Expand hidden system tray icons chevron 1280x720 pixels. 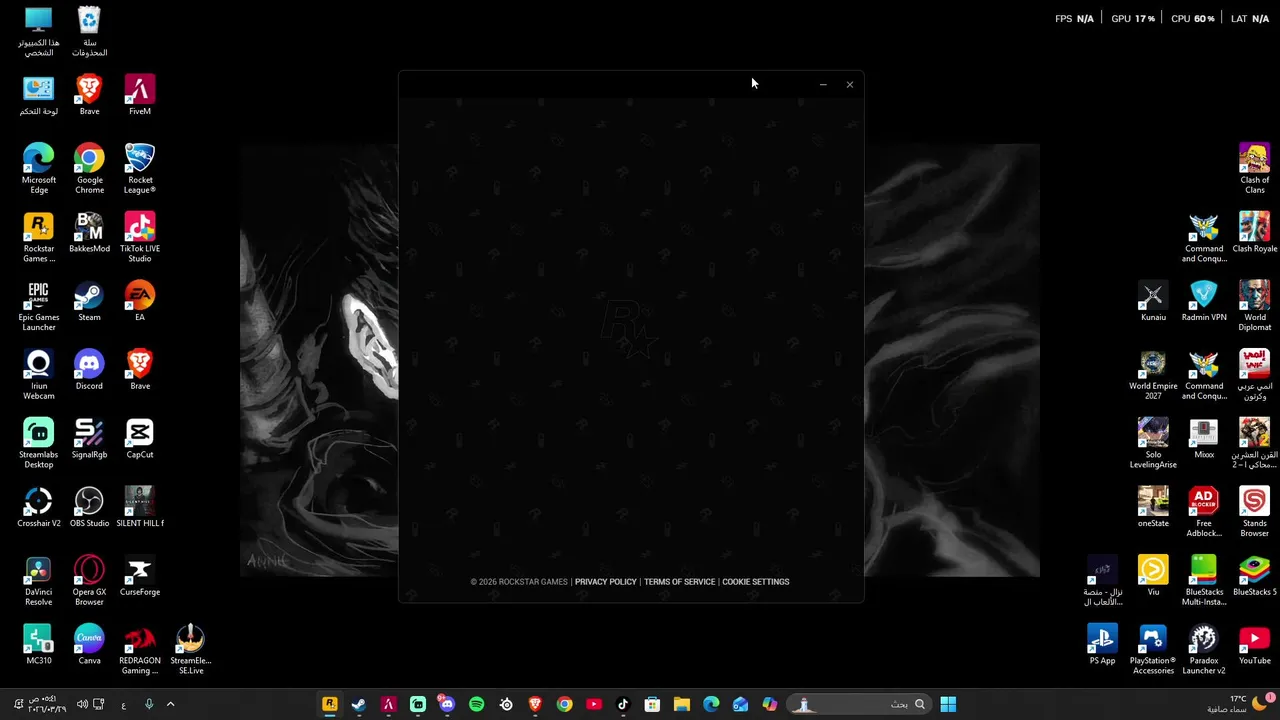pyautogui.click(x=170, y=704)
